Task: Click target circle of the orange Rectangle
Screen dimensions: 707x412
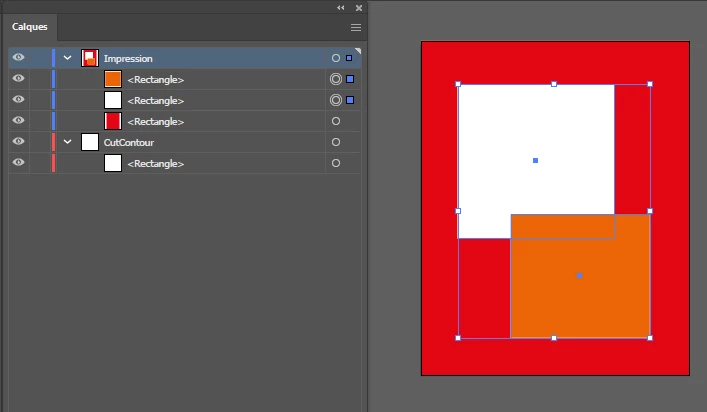Action: tap(335, 79)
